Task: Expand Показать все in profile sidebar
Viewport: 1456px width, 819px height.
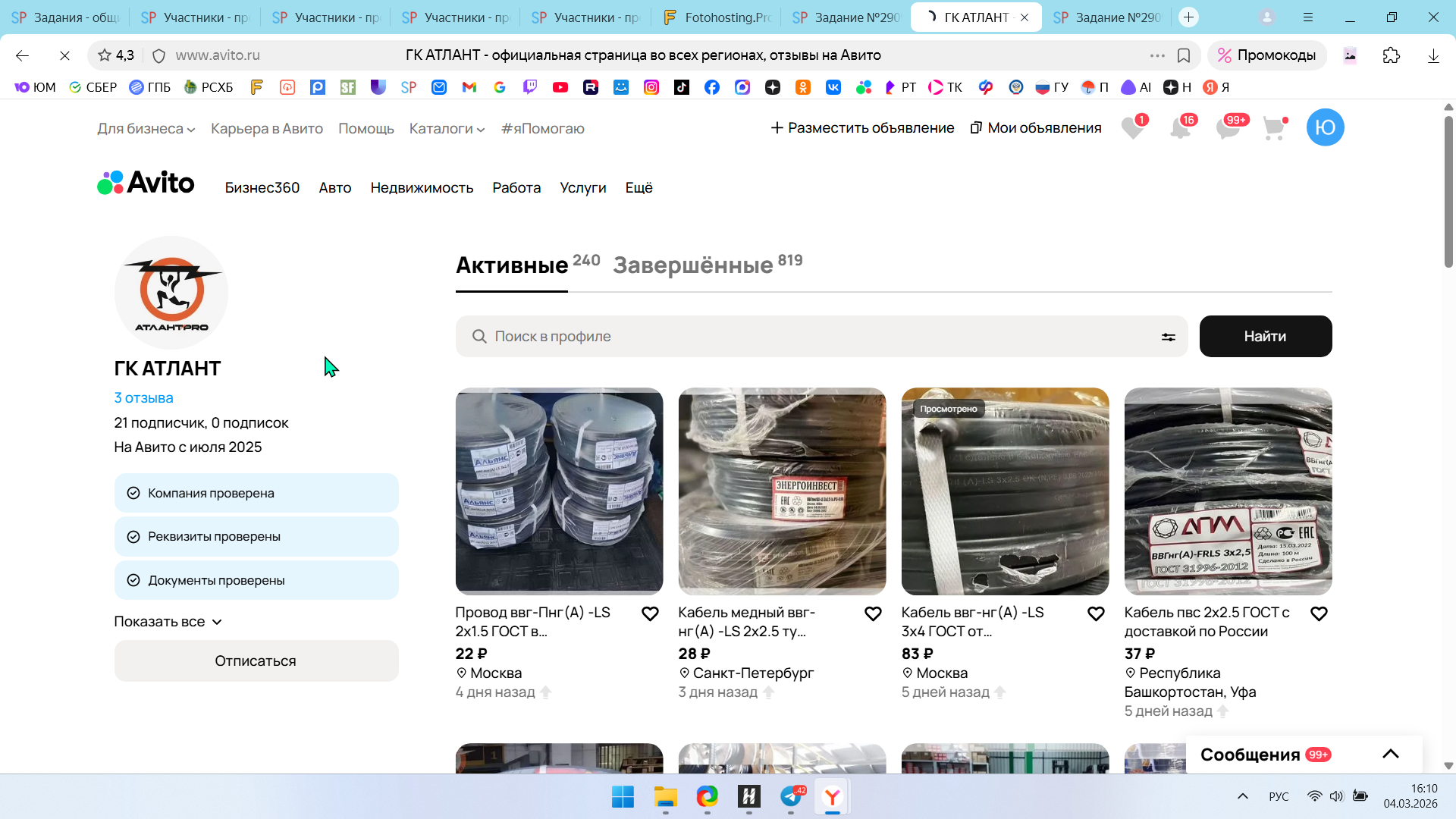Action: coord(168,622)
